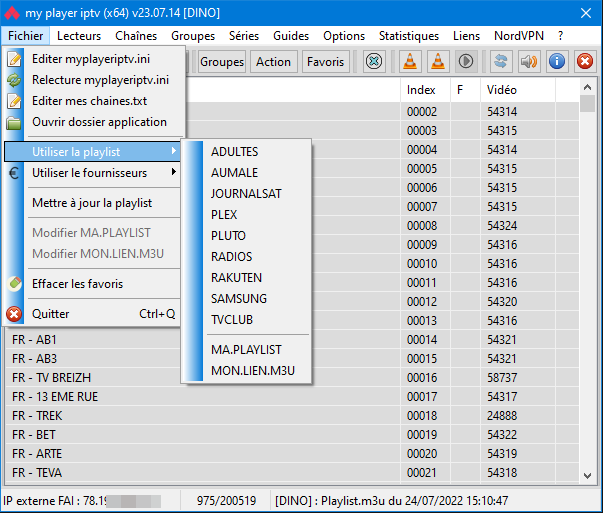Open the Fichier menu
The image size is (603, 513).
(25, 36)
